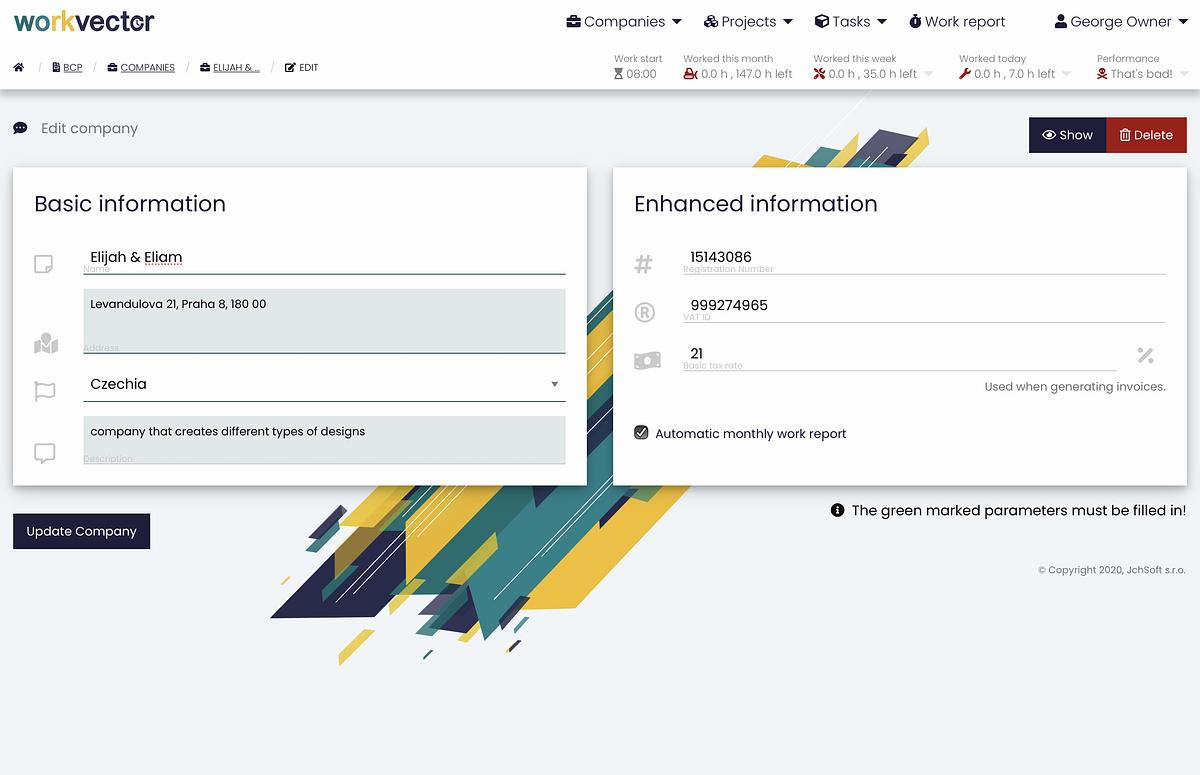
Task: Open the Czechia country dropdown
Action: click(324, 384)
